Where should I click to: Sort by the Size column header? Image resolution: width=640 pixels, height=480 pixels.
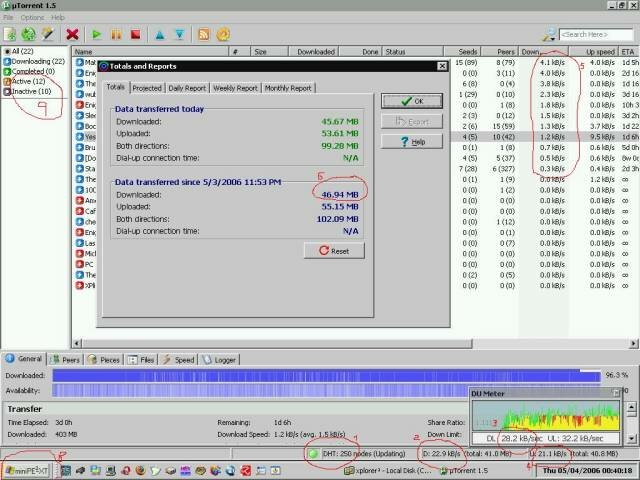tap(269, 52)
